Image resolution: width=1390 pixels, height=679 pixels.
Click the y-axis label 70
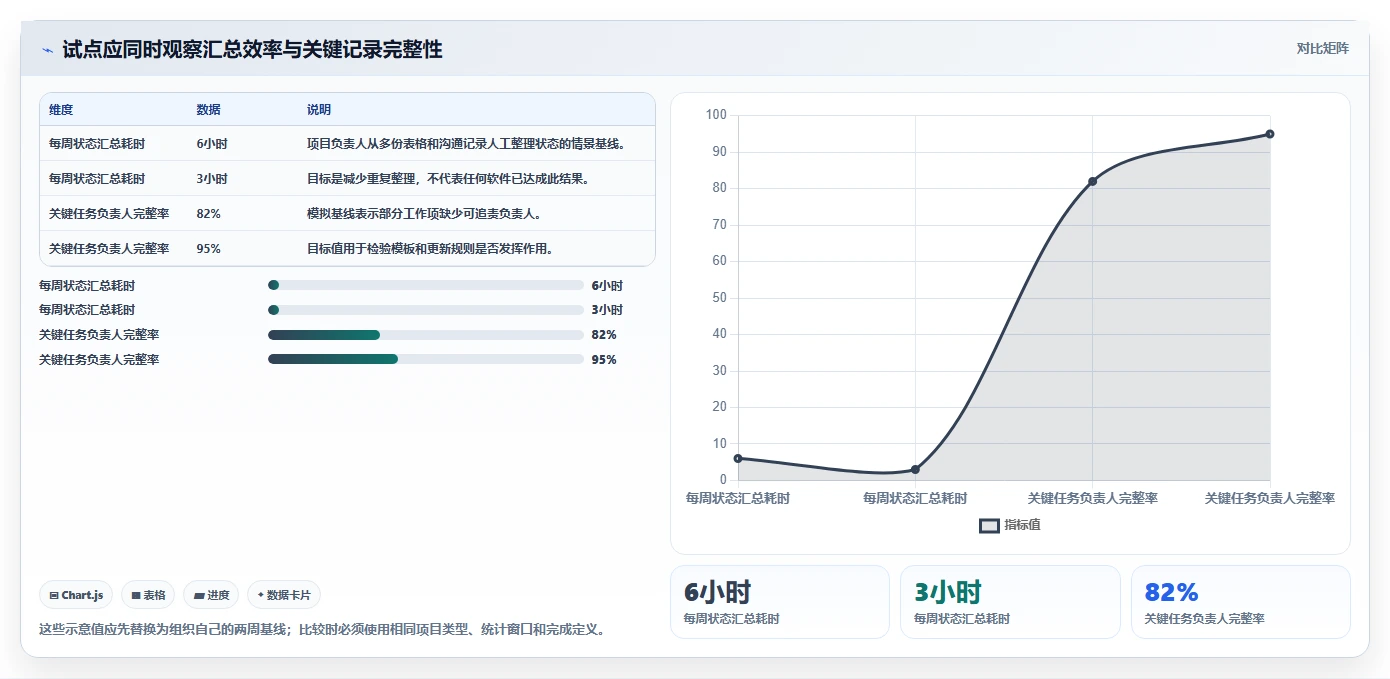pos(719,225)
